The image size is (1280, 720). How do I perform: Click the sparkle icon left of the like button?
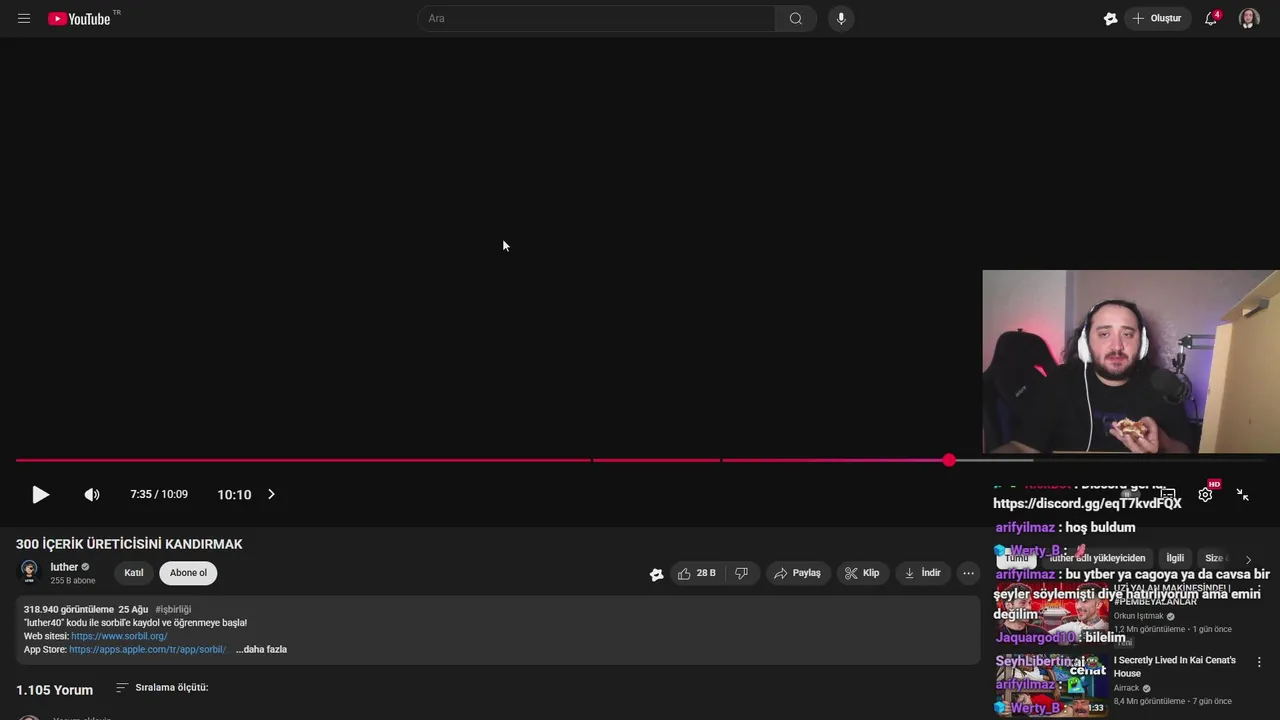[x=656, y=574]
